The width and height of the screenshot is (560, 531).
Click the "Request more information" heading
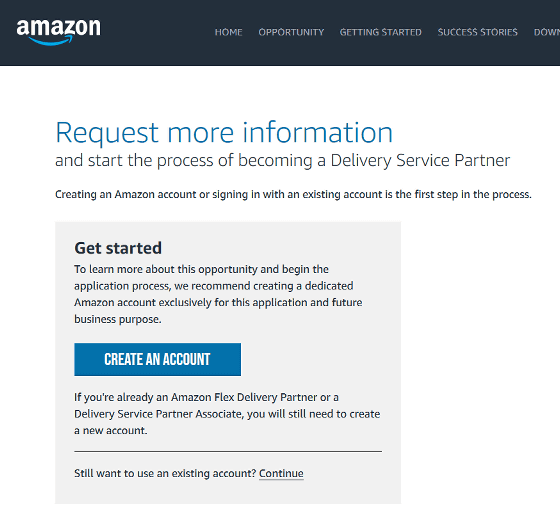pyautogui.click(x=224, y=132)
